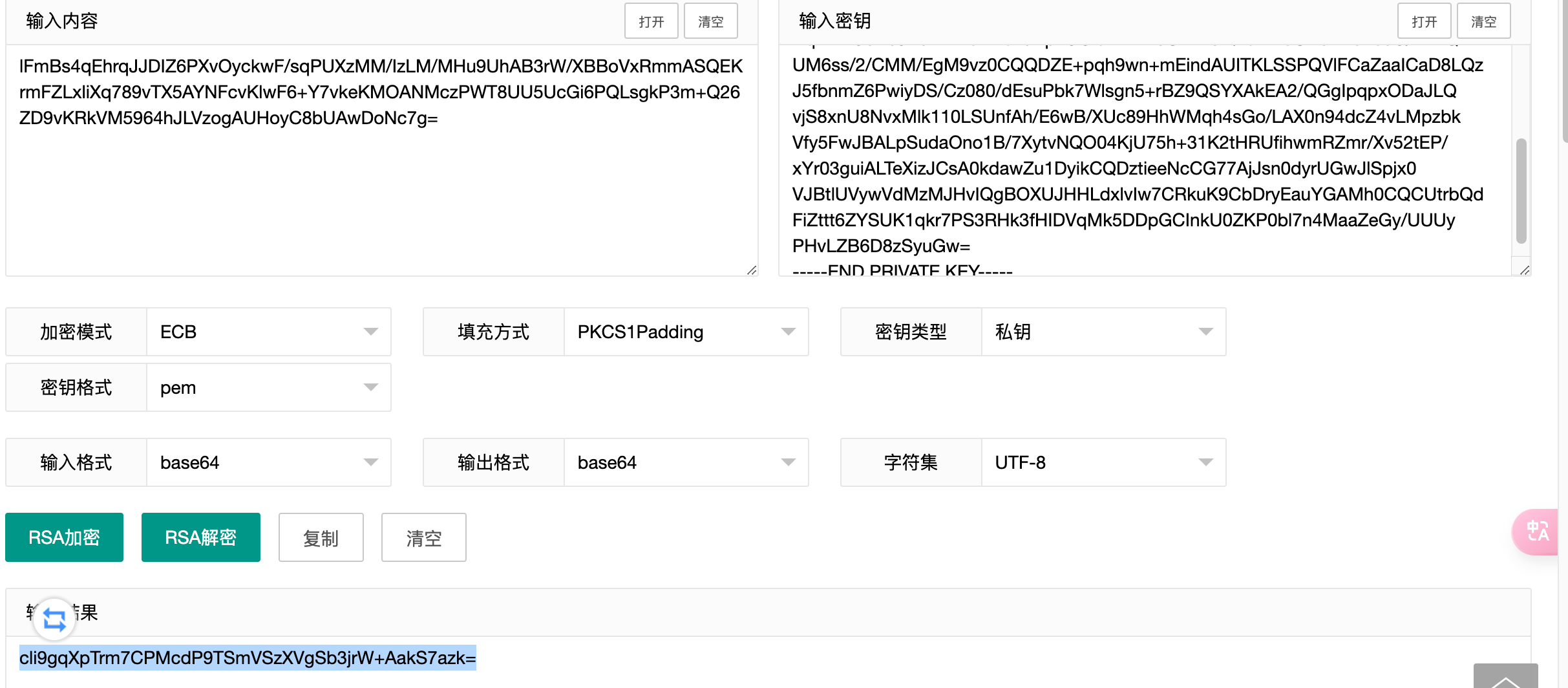The image size is (1568, 688).
Task: Expand the 输入格式 base64 dropdown
Action: tap(269, 462)
